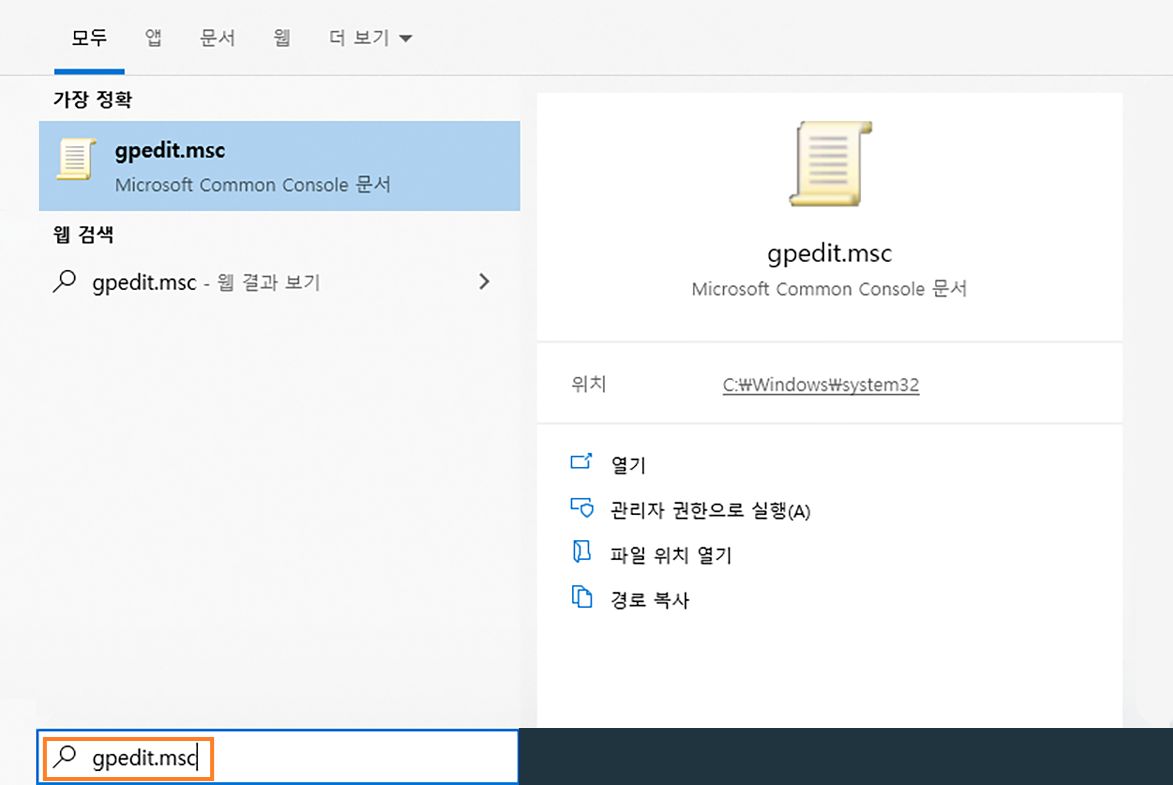1173x785 pixels.
Task: Click 관리자 권한으로 실행(A)
Action: click(710, 510)
